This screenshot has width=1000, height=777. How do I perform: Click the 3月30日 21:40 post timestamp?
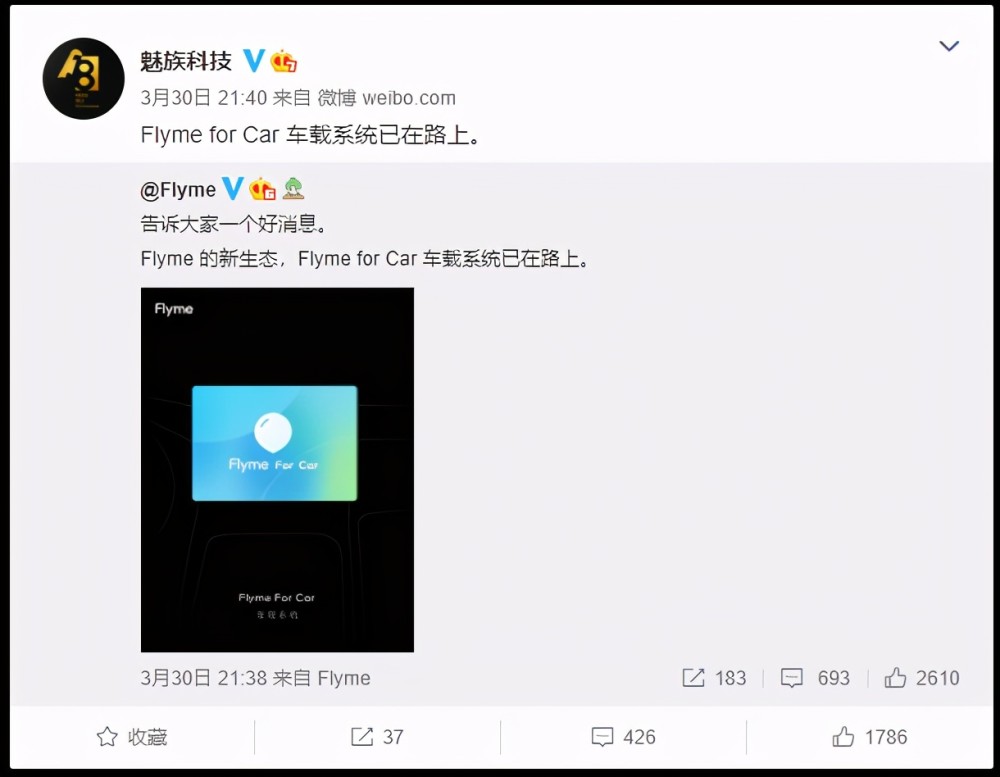203,98
